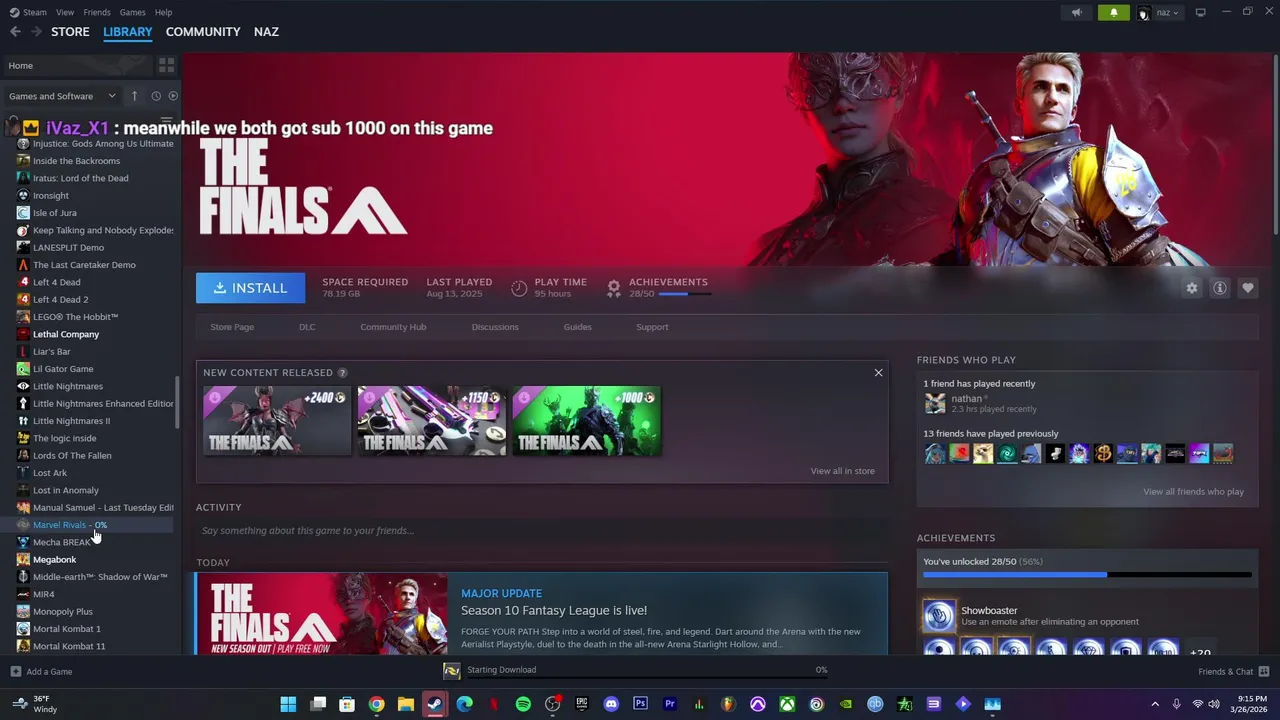Open the Discussions link
The width and height of the screenshot is (1280, 720).
pos(495,327)
